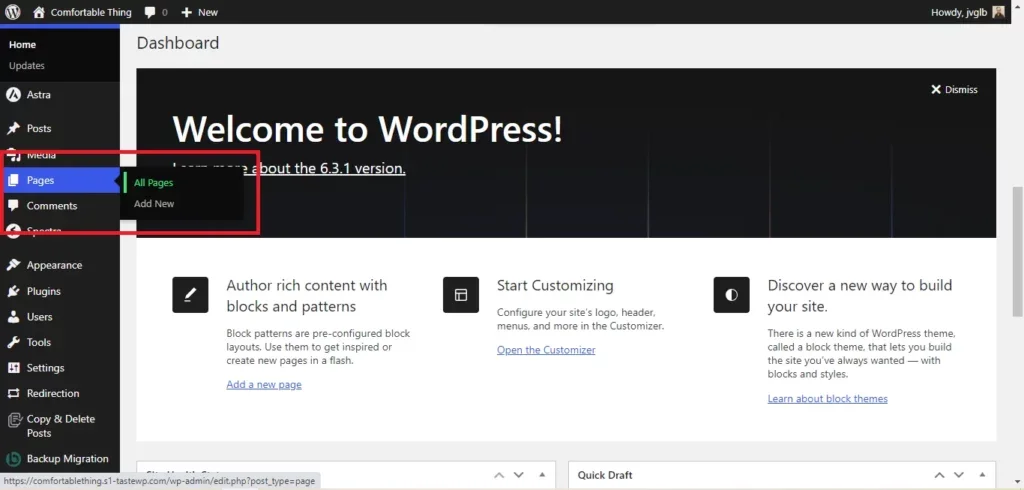Click the Dashboard page heading
The image size is (1024, 490).
pos(178,43)
